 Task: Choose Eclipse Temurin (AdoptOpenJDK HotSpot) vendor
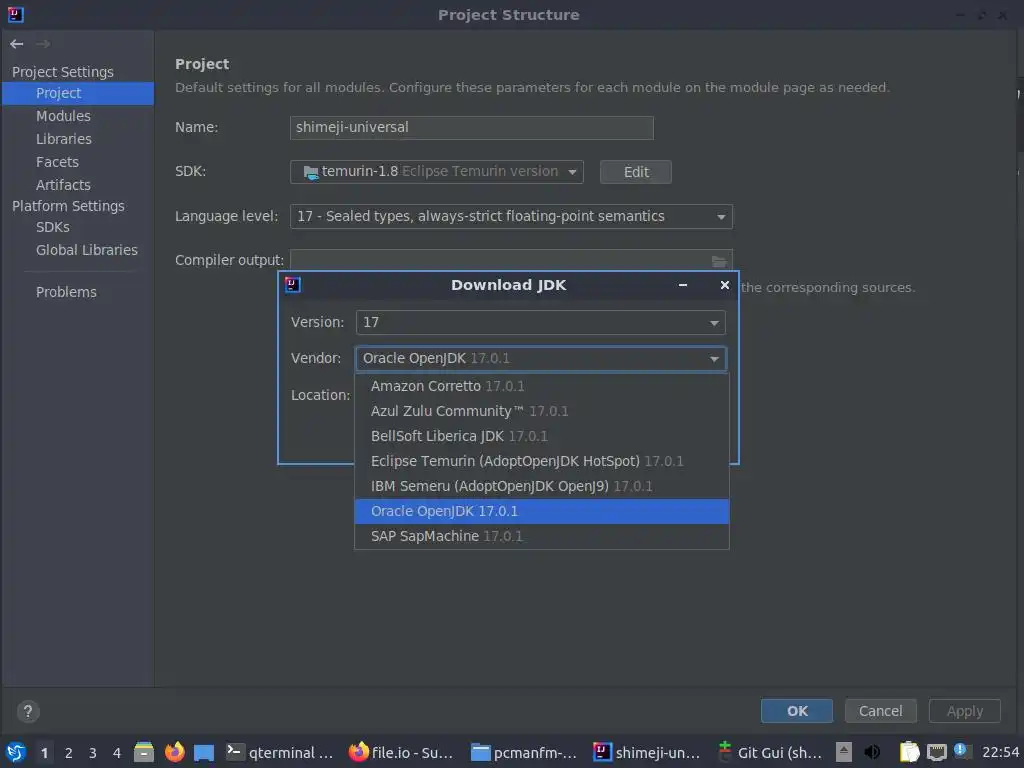tap(541, 461)
